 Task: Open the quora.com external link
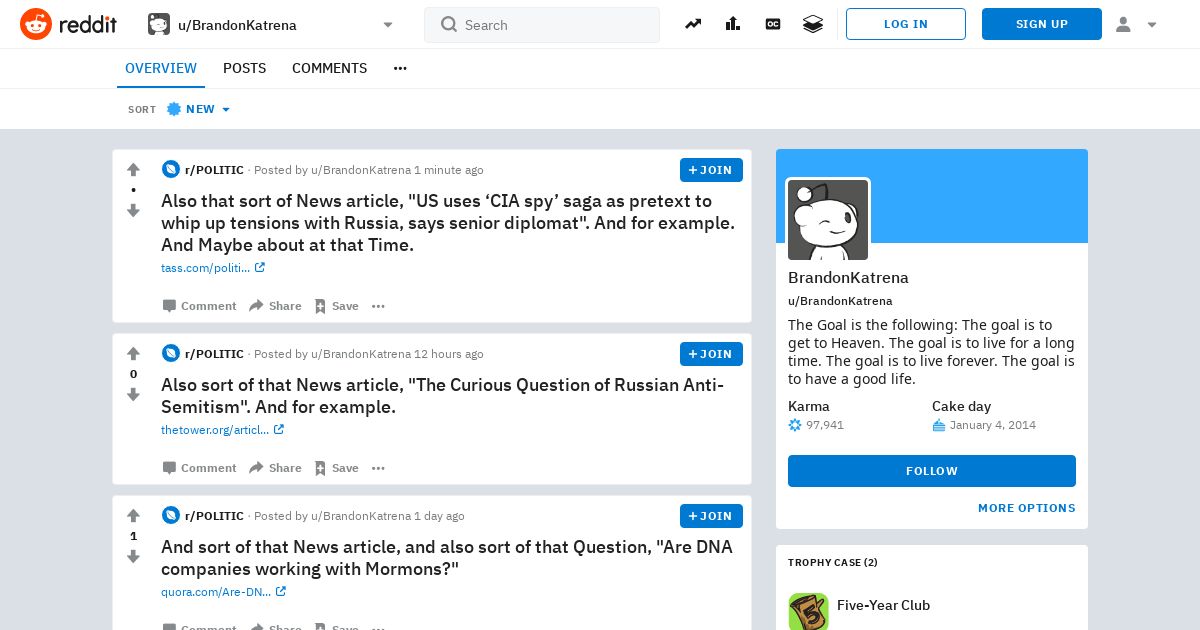[223, 592]
